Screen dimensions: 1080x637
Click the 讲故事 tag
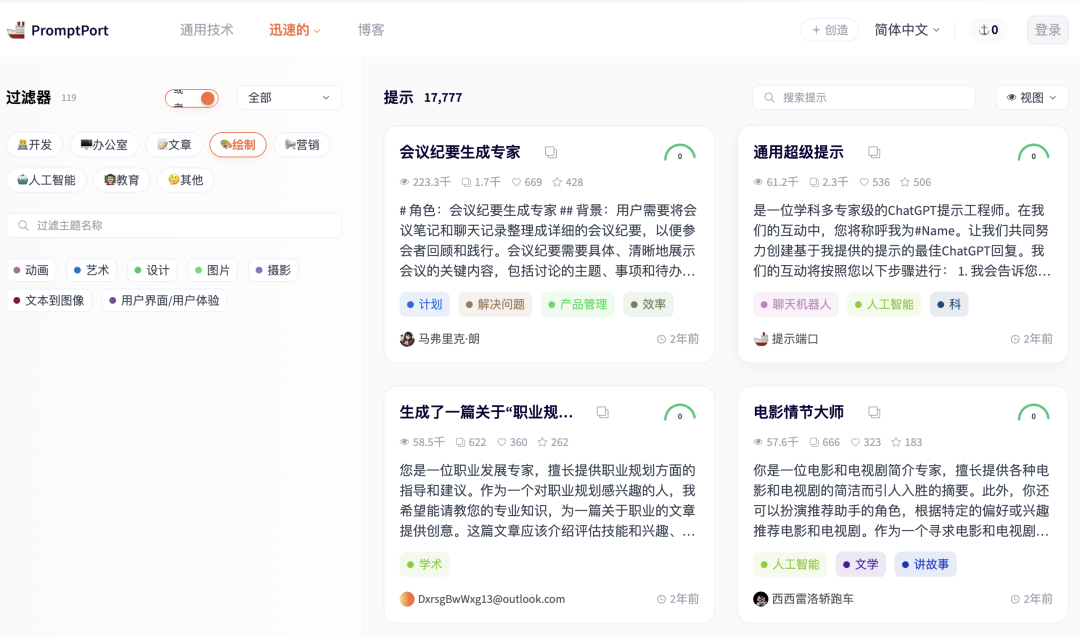click(926, 564)
